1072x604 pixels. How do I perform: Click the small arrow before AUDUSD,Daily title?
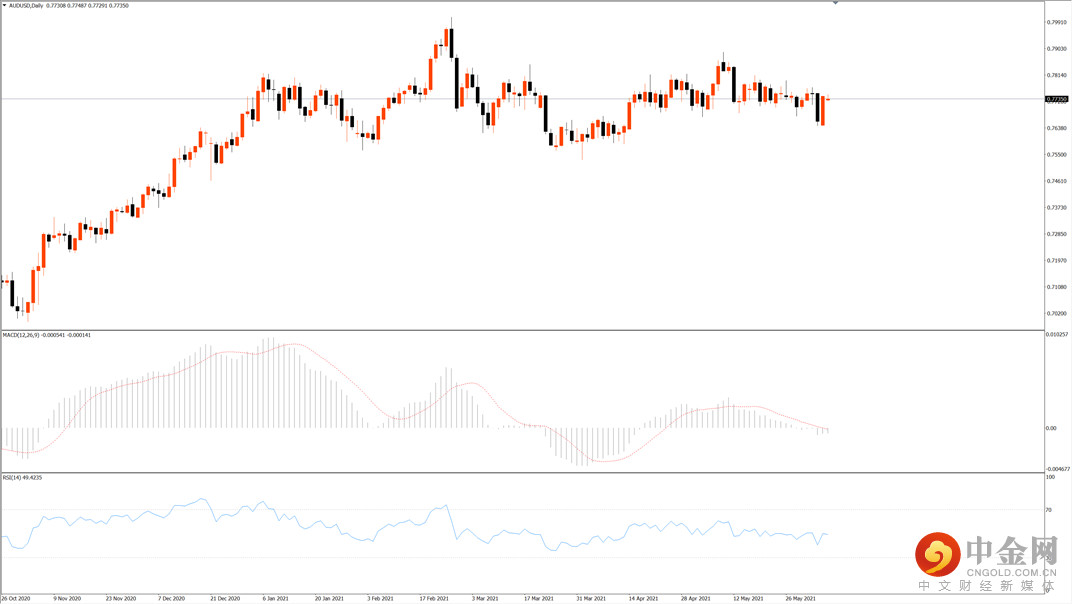[4, 5]
